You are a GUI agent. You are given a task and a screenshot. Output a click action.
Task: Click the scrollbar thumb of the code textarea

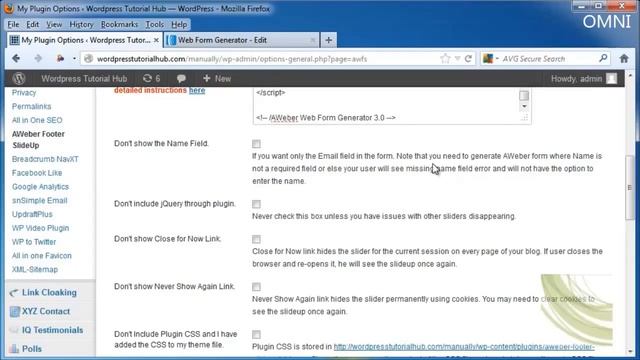(524, 96)
